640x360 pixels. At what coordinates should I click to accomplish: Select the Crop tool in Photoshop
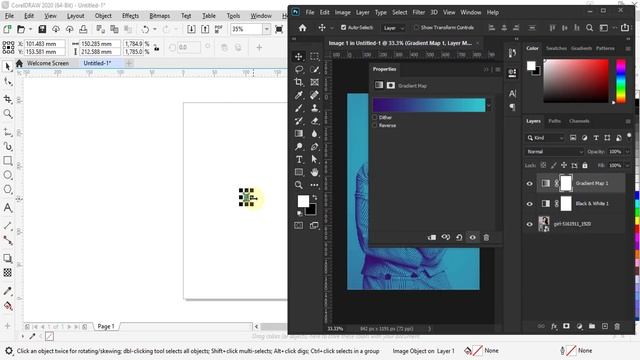click(x=299, y=82)
